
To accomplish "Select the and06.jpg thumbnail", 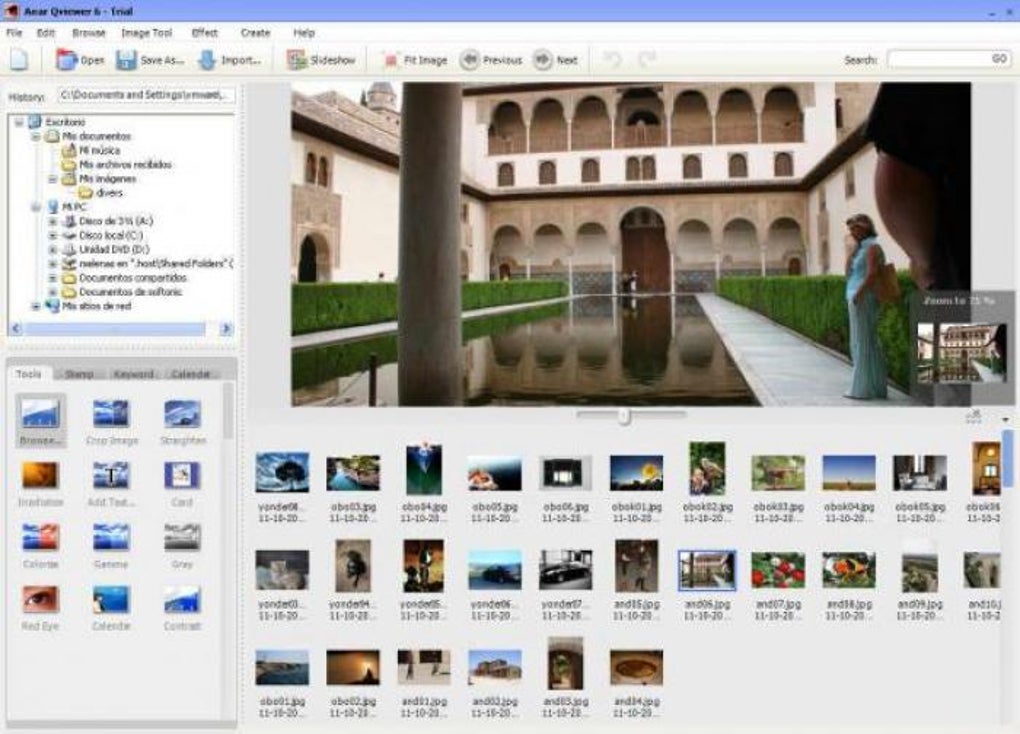I will tap(707, 570).
